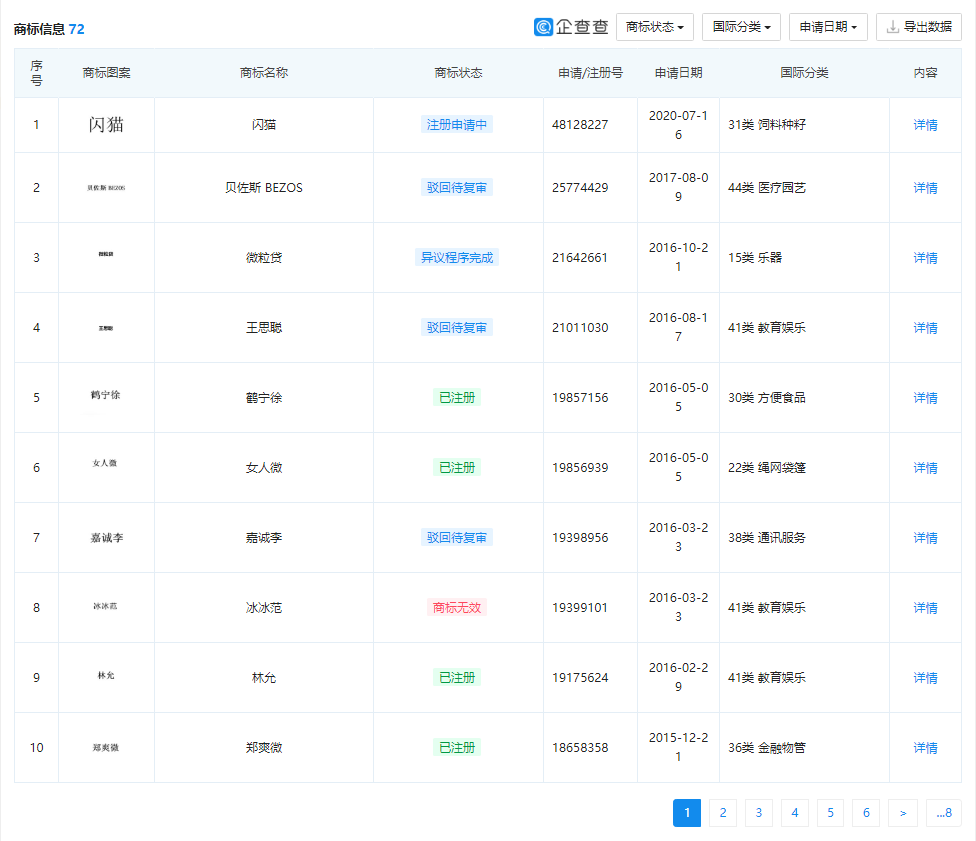Click registration number 18658358

(x=580, y=748)
